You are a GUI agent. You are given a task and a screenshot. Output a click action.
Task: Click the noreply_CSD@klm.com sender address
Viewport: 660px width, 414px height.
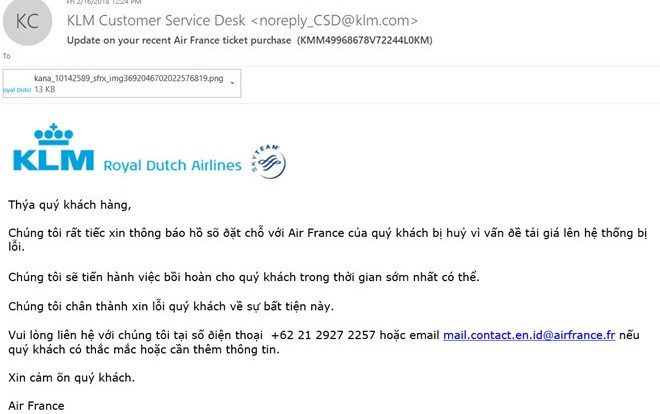click(334, 21)
